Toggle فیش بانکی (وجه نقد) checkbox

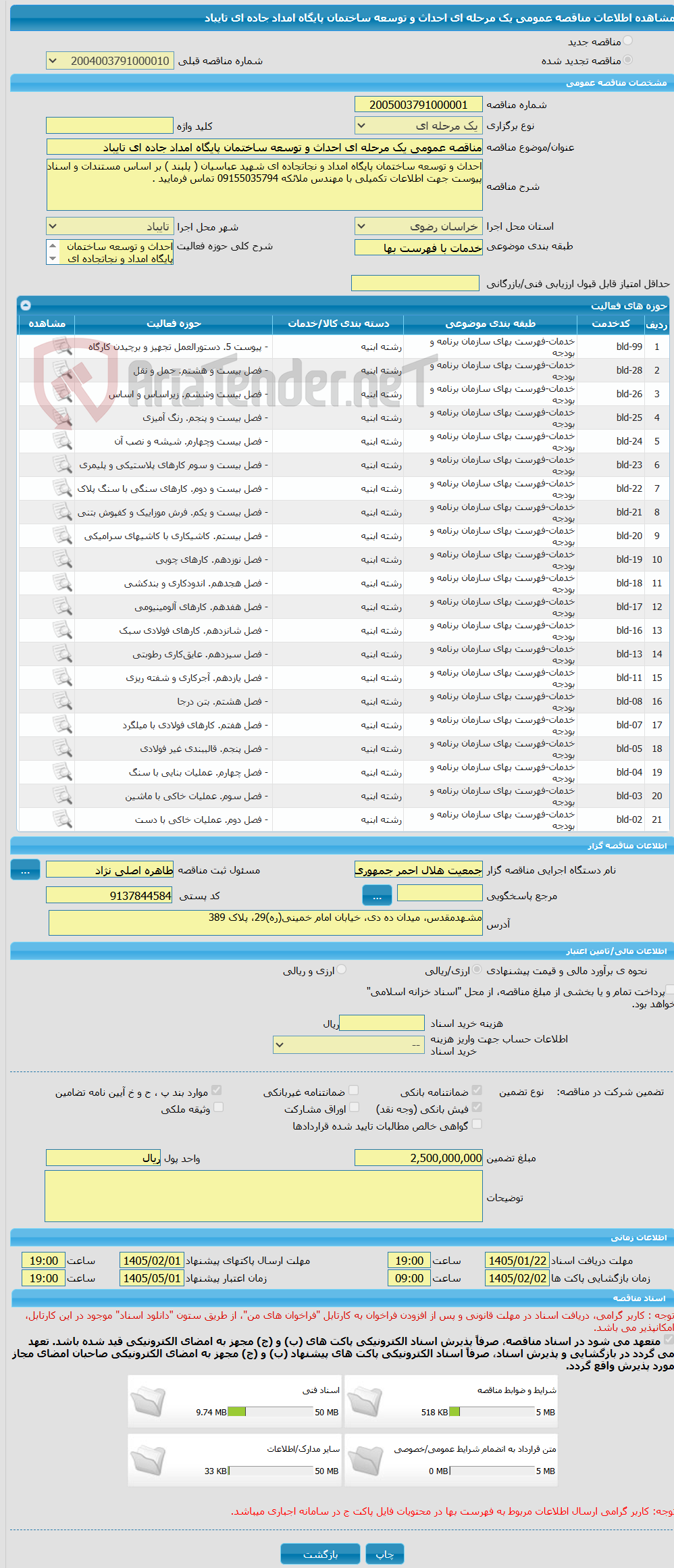click(477, 1107)
